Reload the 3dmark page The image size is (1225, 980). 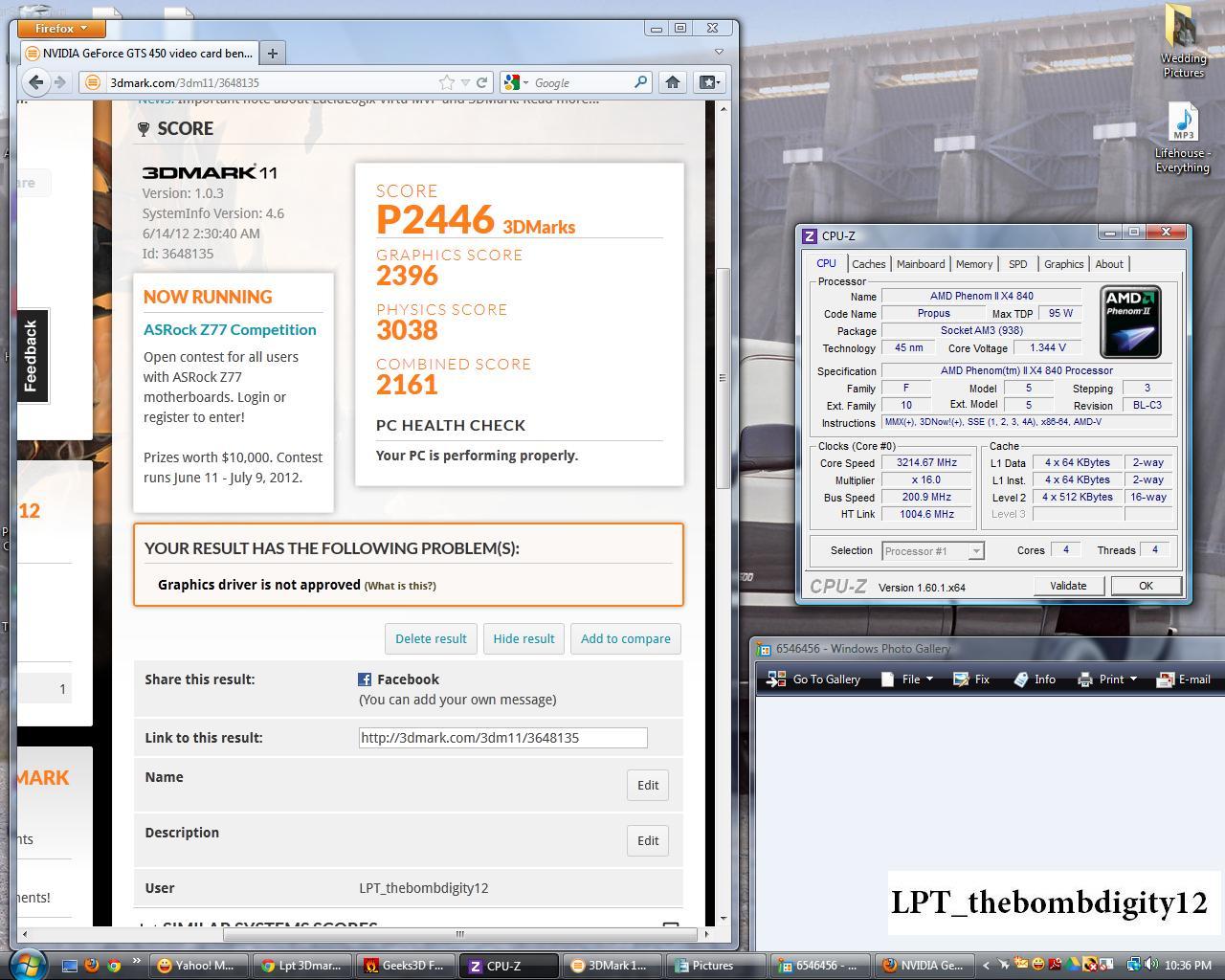click(x=482, y=82)
